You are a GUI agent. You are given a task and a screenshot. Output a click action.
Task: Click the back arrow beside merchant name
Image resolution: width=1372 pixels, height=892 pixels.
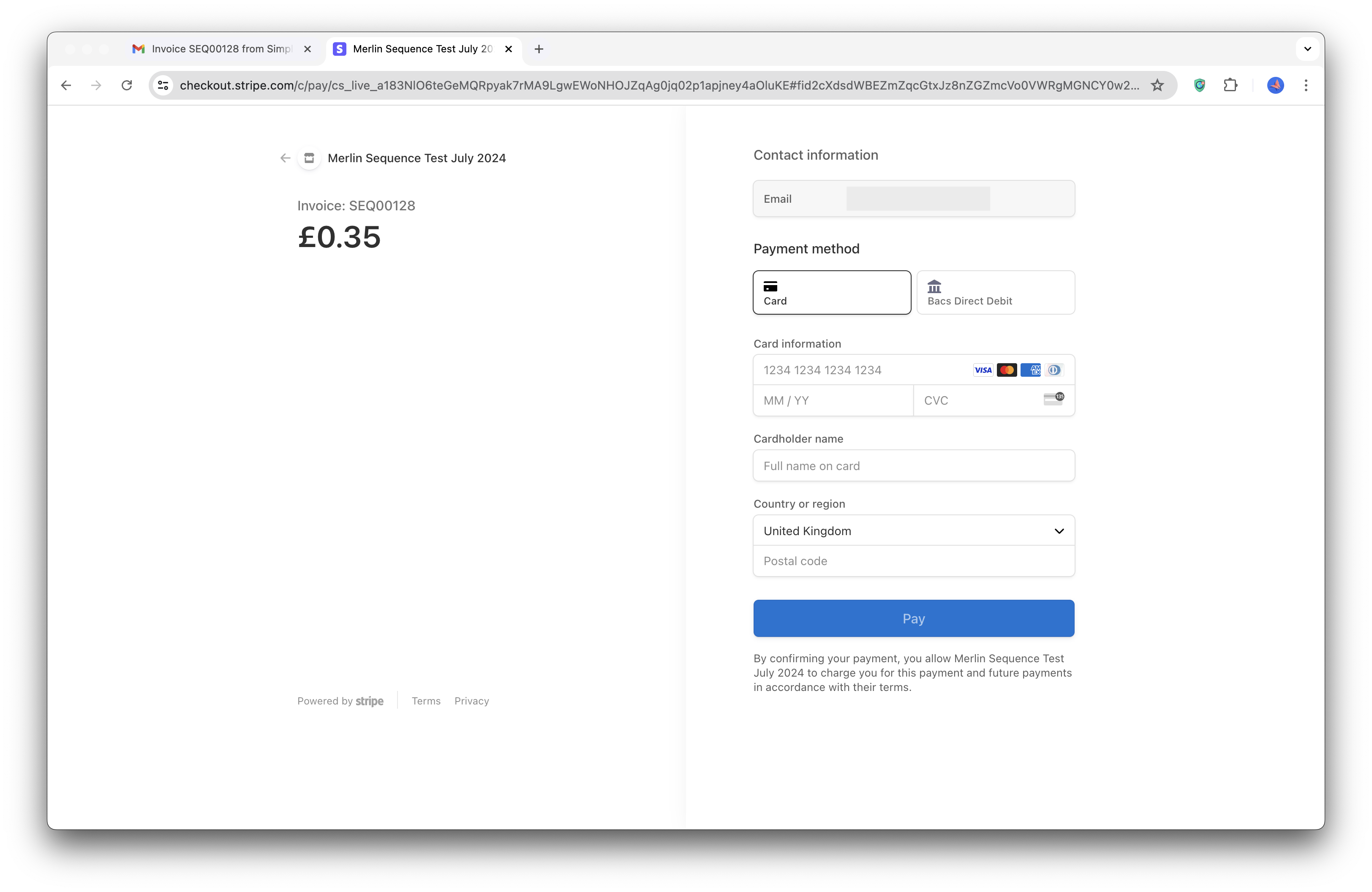click(x=286, y=158)
